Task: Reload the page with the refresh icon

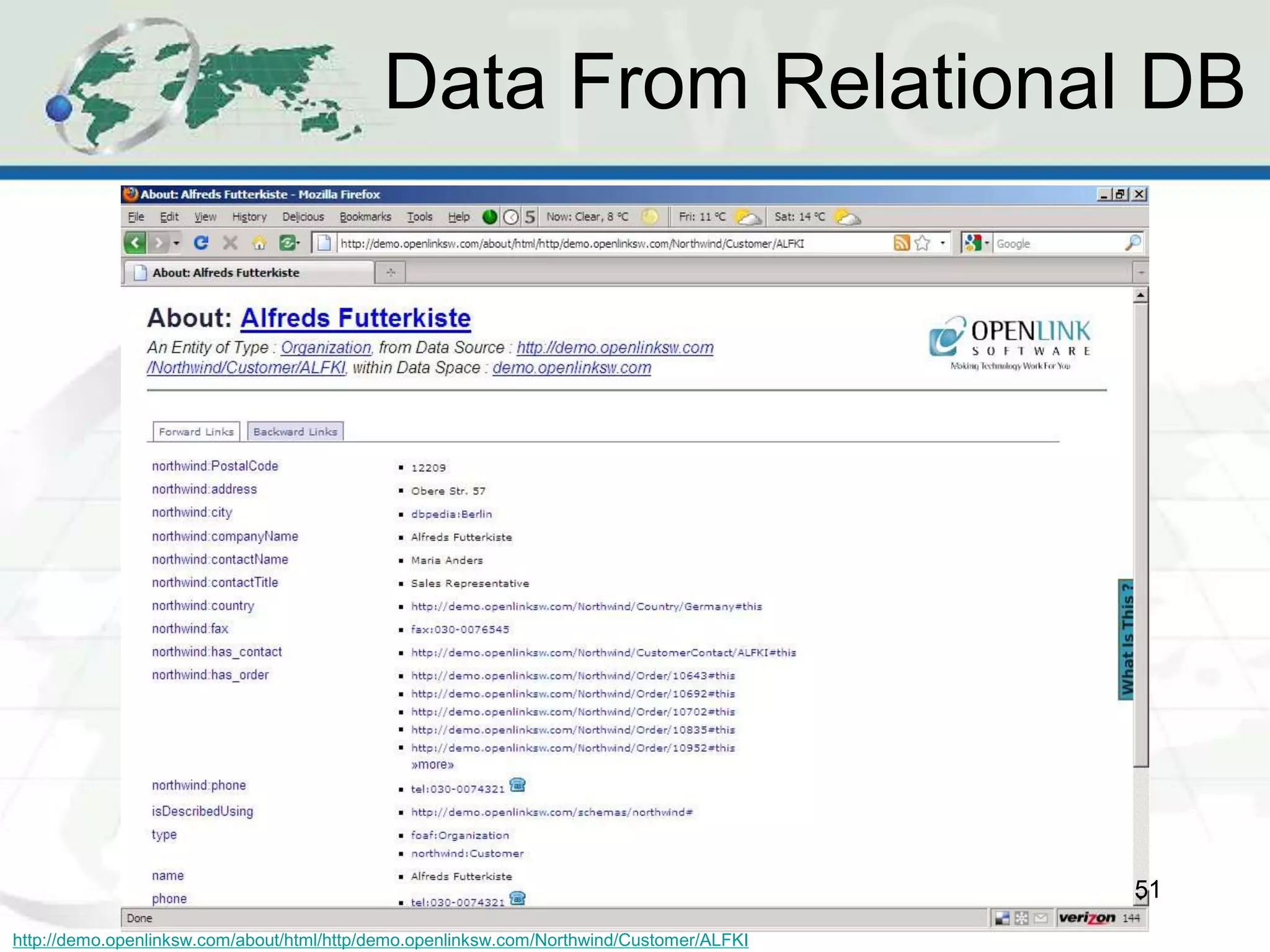Action: 201,243
